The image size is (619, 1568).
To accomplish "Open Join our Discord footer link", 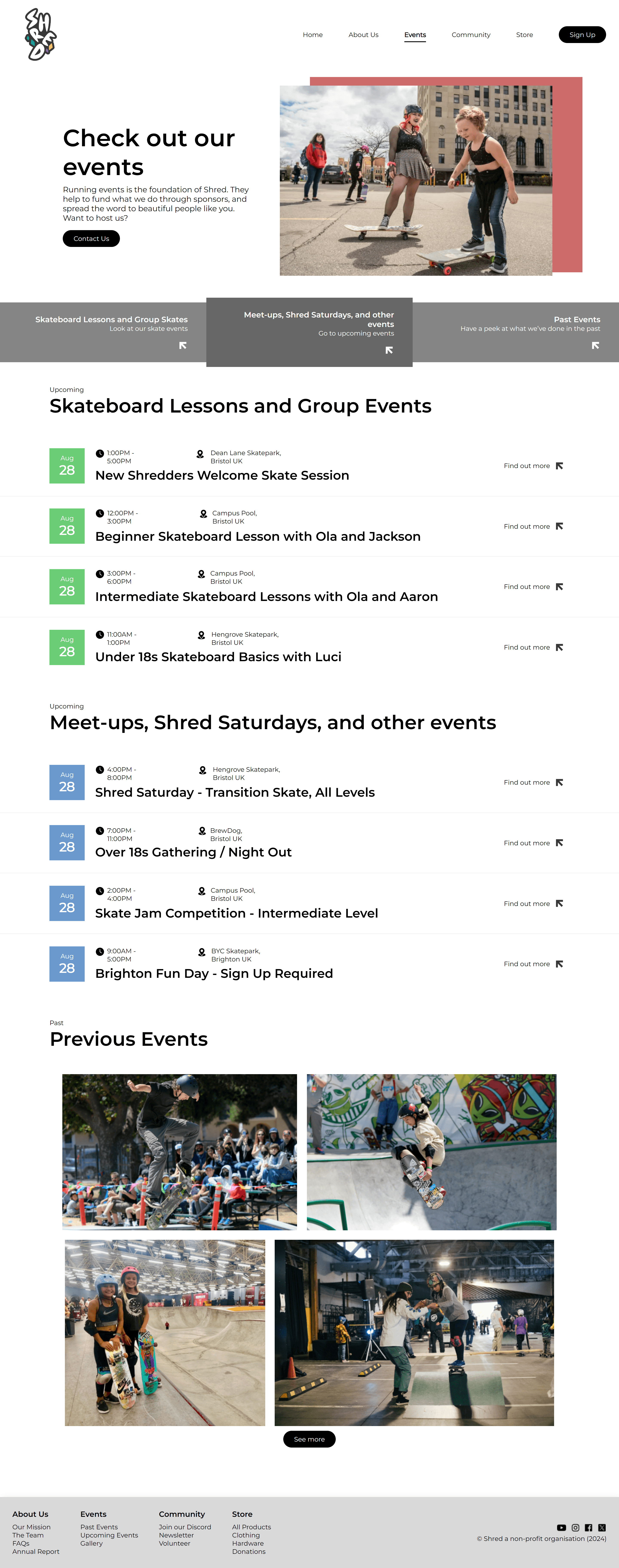I will click(x=185, y=1527).
